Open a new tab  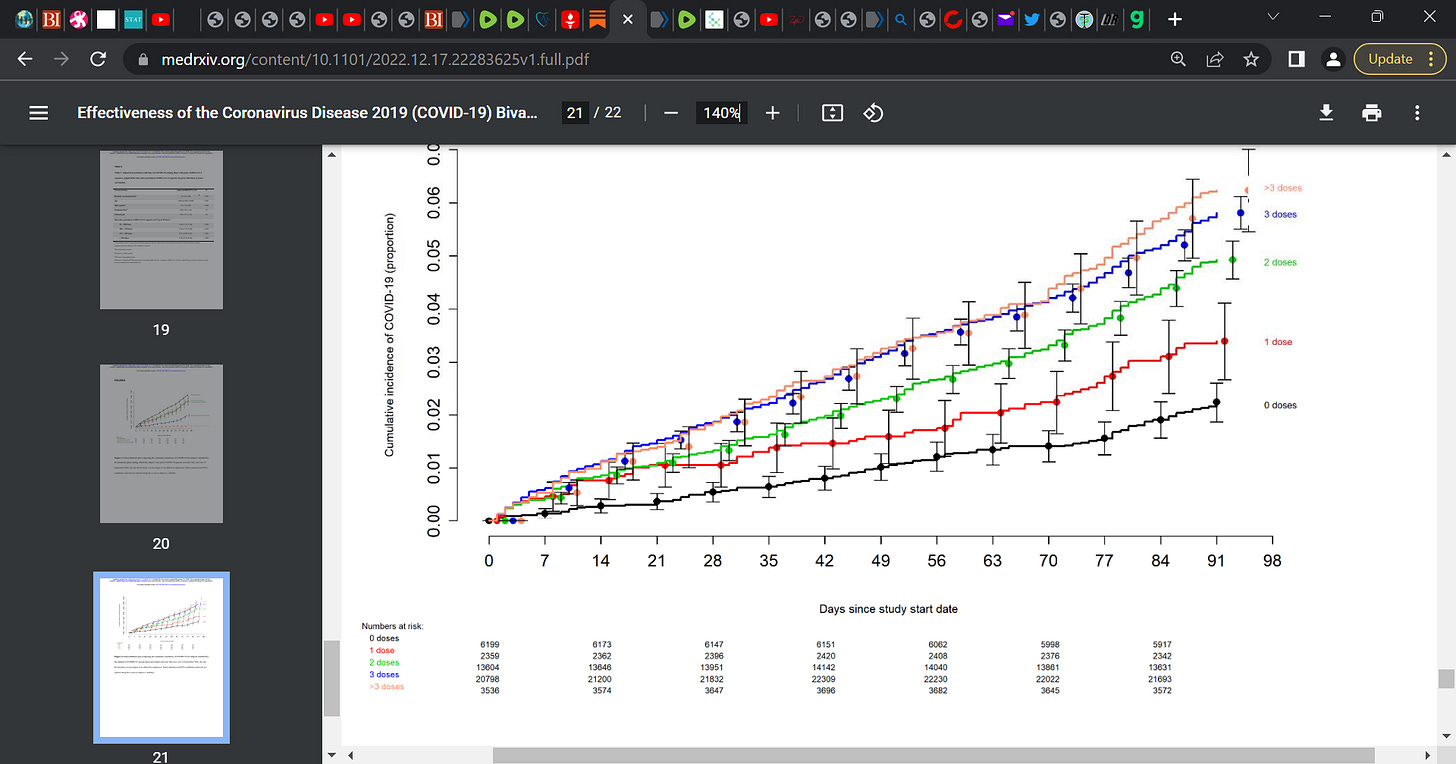point(1175,19)
